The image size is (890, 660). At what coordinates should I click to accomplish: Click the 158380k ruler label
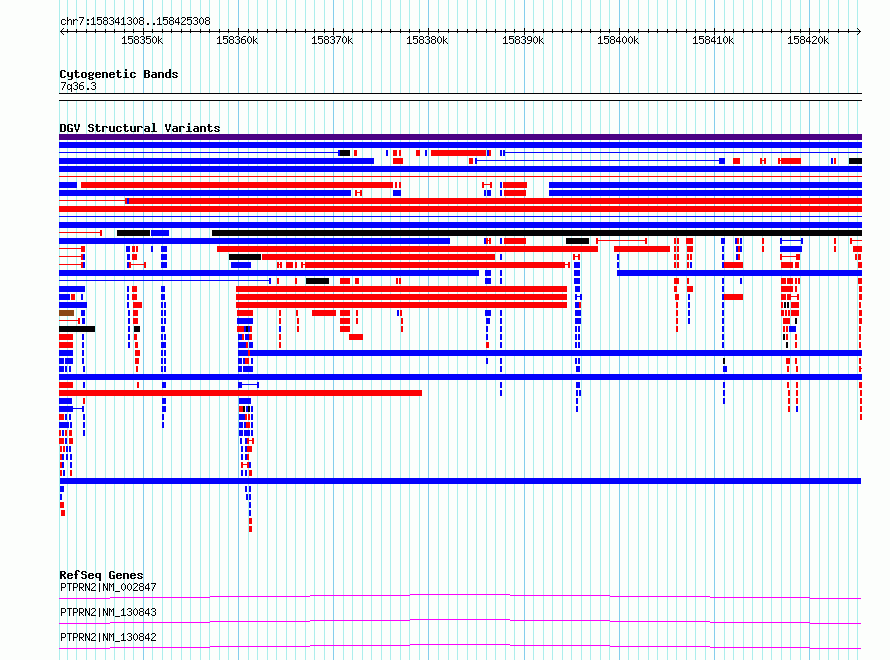point(427,40)
